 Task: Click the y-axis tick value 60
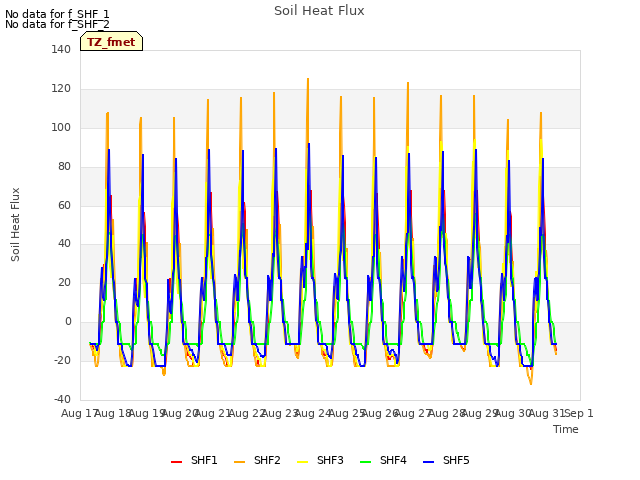click(64, 205)
